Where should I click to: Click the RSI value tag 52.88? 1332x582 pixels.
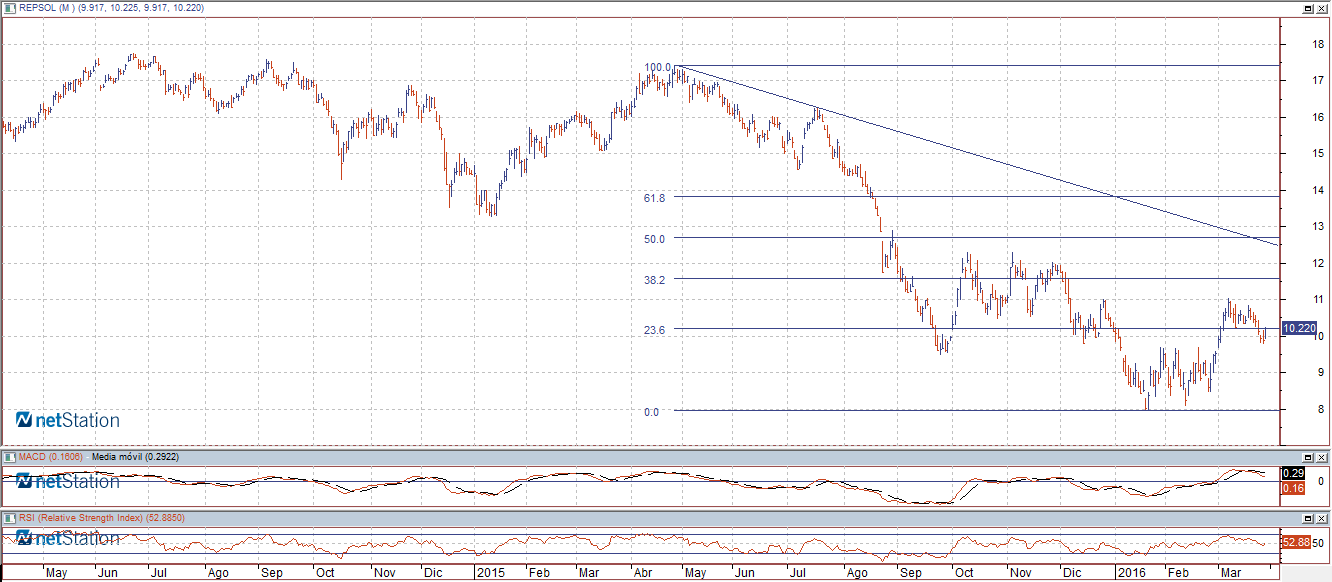[x=1296, y=542]
